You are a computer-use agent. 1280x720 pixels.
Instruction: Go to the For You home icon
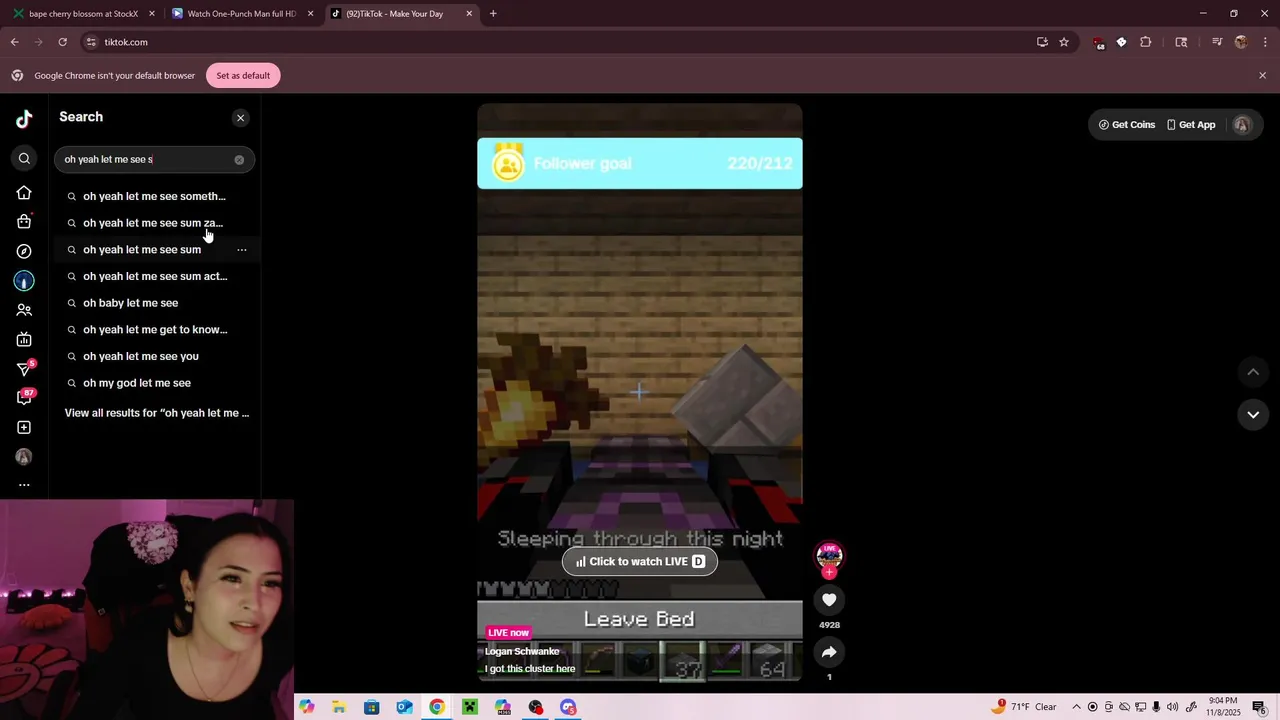(24, 192)
